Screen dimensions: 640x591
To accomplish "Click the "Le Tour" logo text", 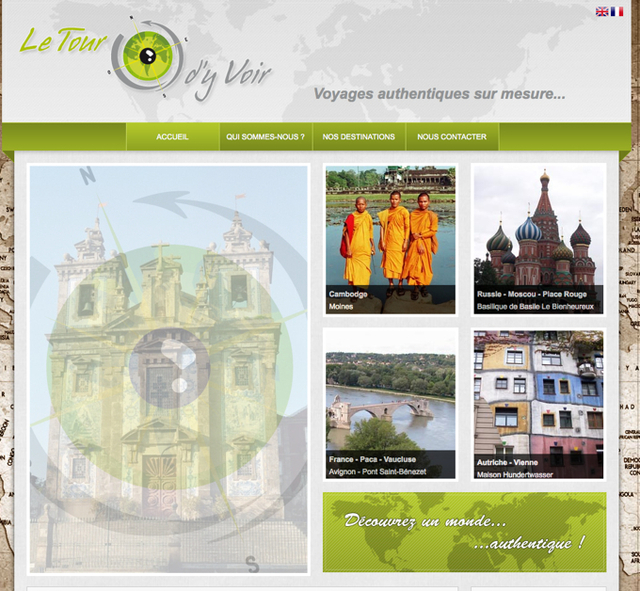I will (63, 42).
